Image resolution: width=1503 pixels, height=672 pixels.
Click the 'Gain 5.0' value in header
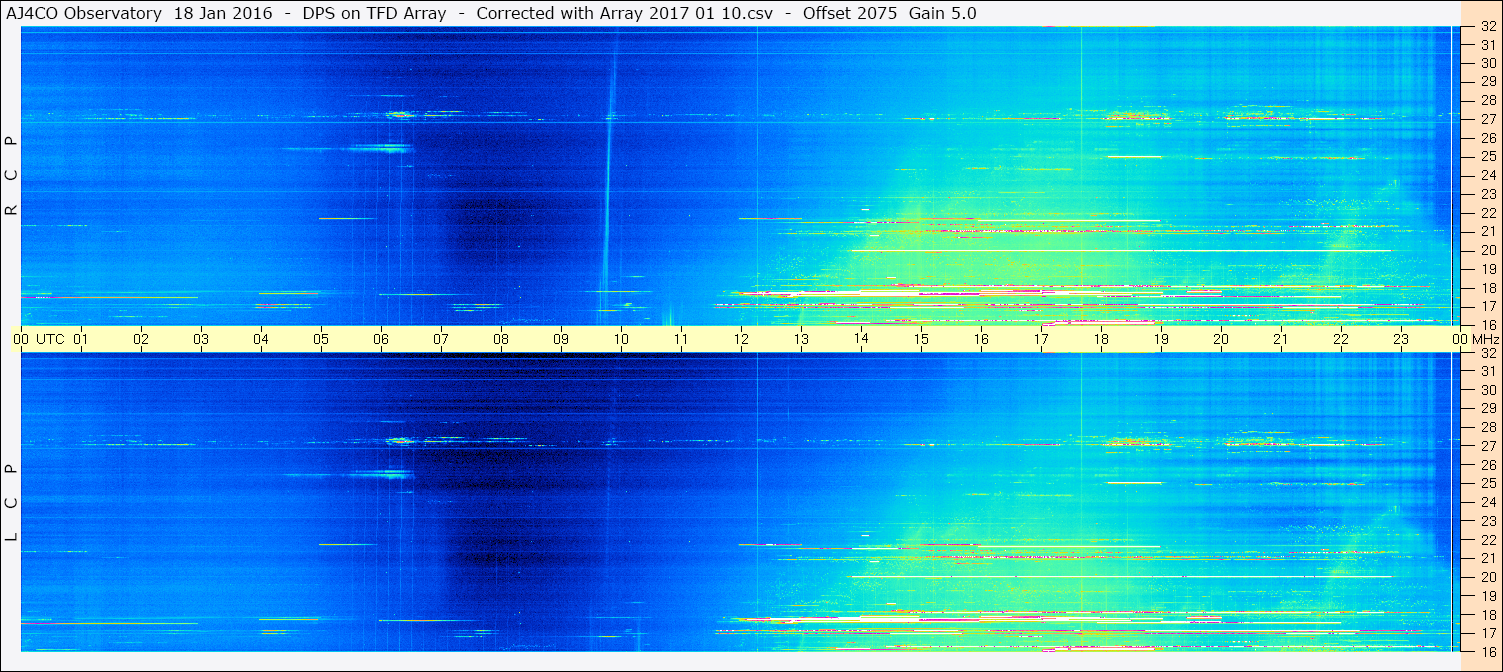[943, 13]
